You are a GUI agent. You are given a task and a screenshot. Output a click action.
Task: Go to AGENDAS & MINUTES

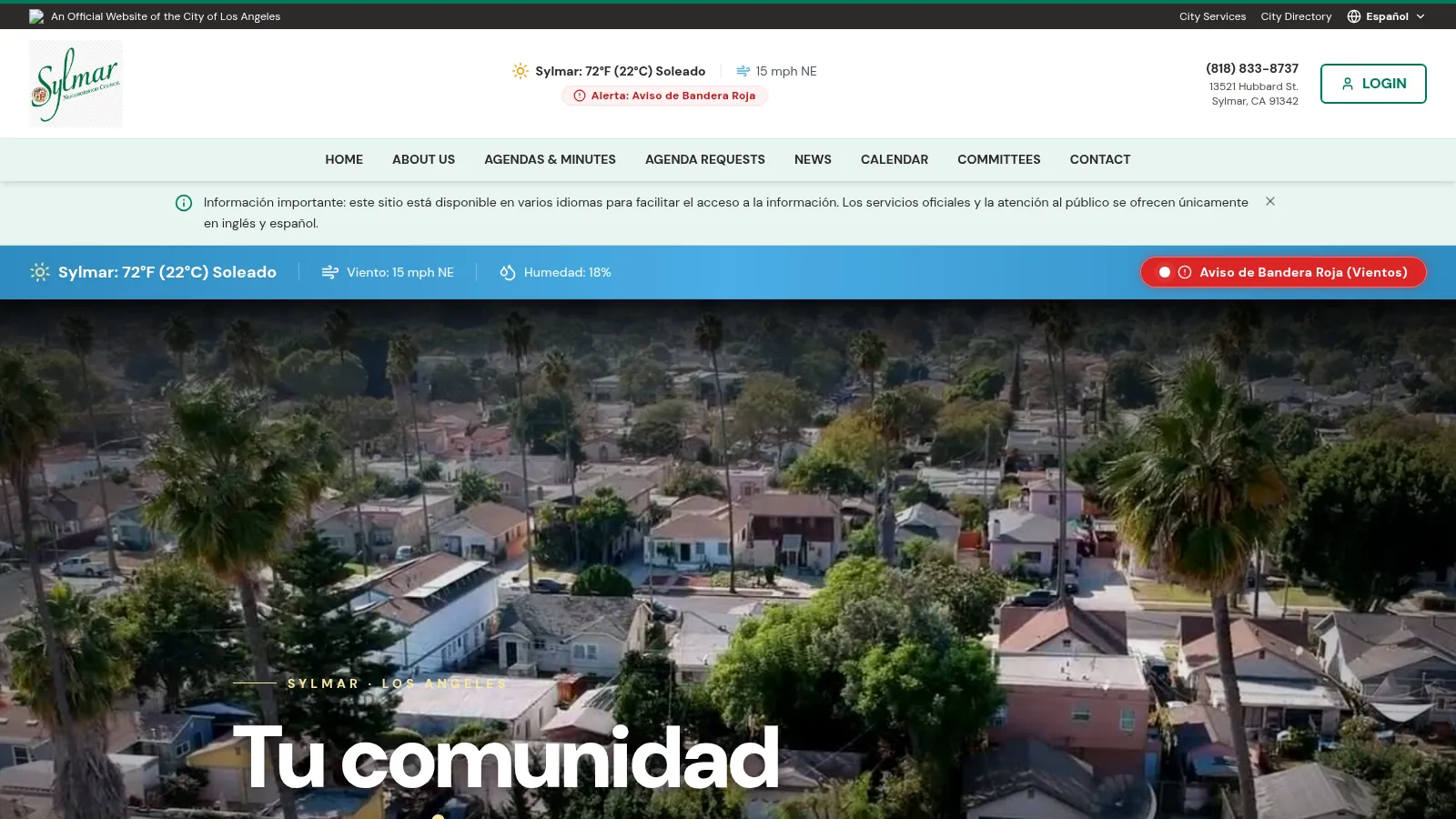coord(550,159)
